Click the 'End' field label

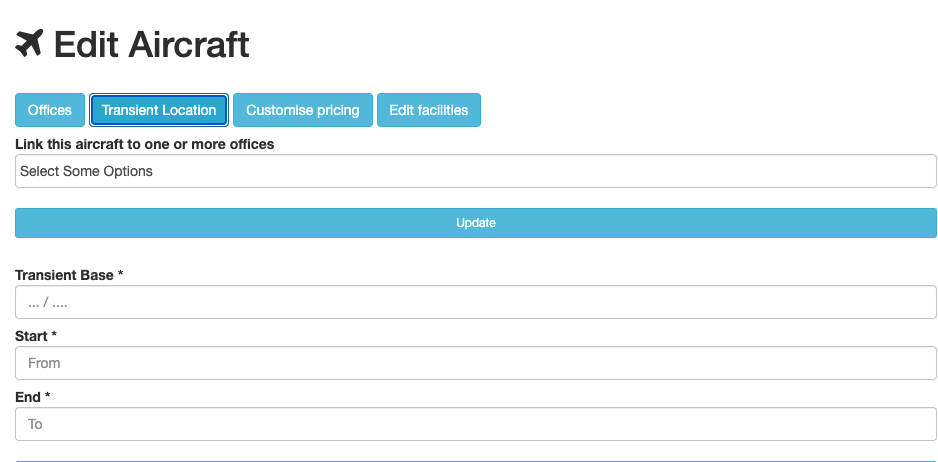click(28, 397)
